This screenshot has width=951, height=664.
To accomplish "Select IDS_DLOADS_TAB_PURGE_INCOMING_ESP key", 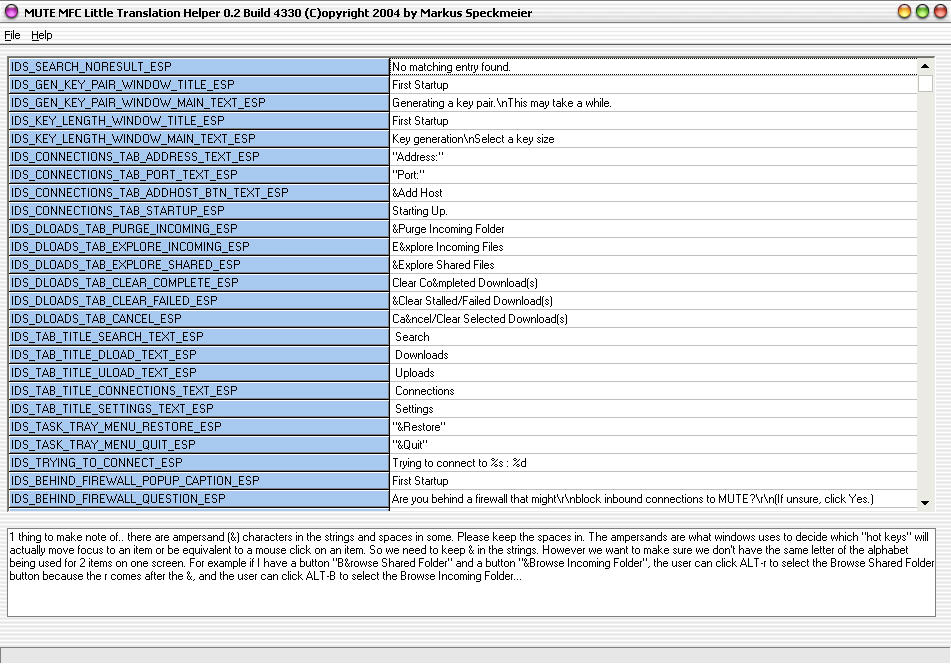I will 199,229.
